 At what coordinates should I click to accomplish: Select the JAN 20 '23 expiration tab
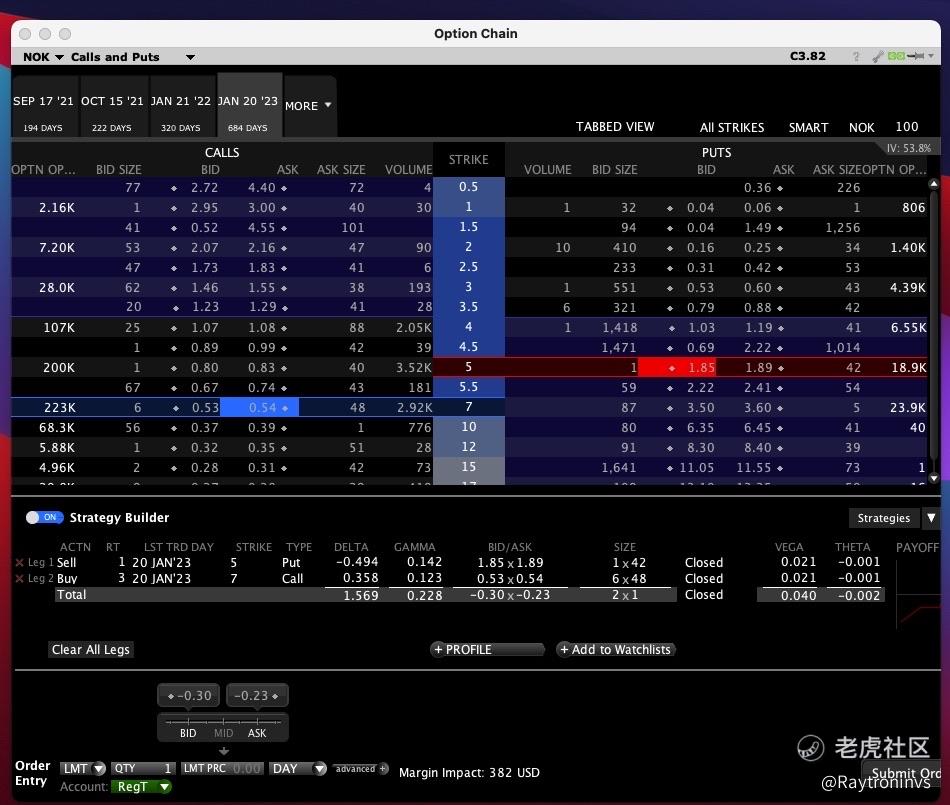pyautogui.click(x=248, y=105)
